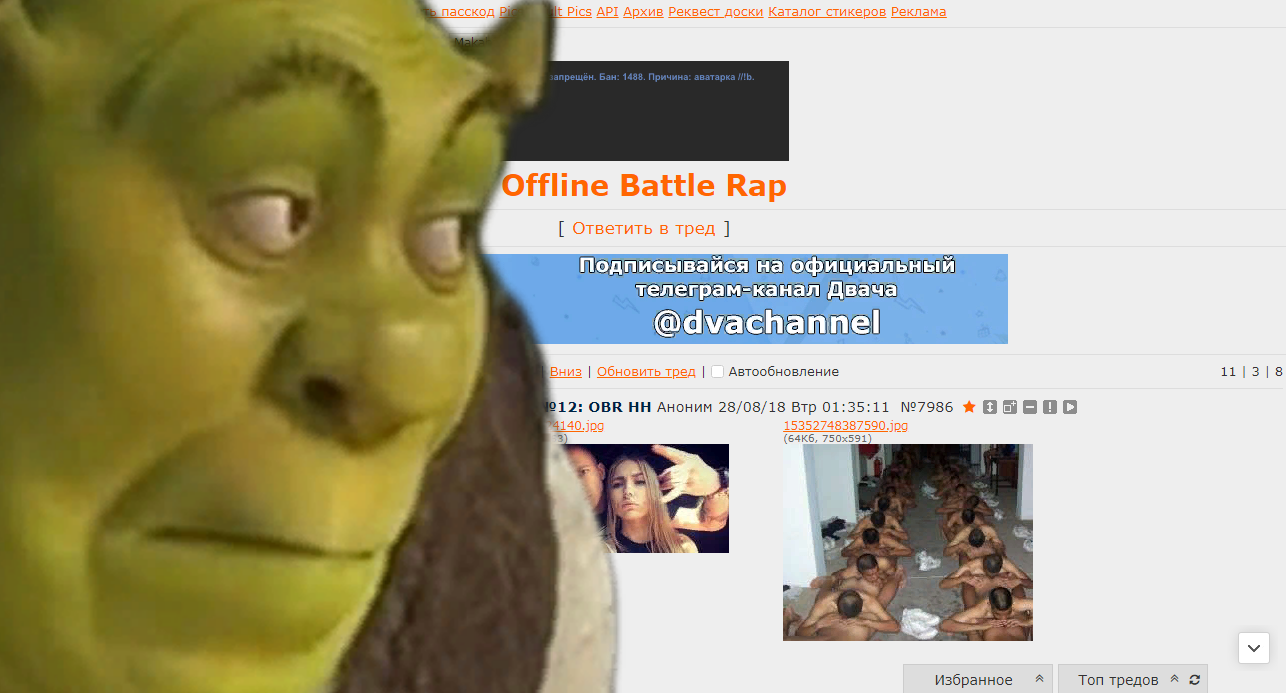Click the Offline Battle Rap board title
The width and height of the screenshot is (1286, 693).
(644, 186)
